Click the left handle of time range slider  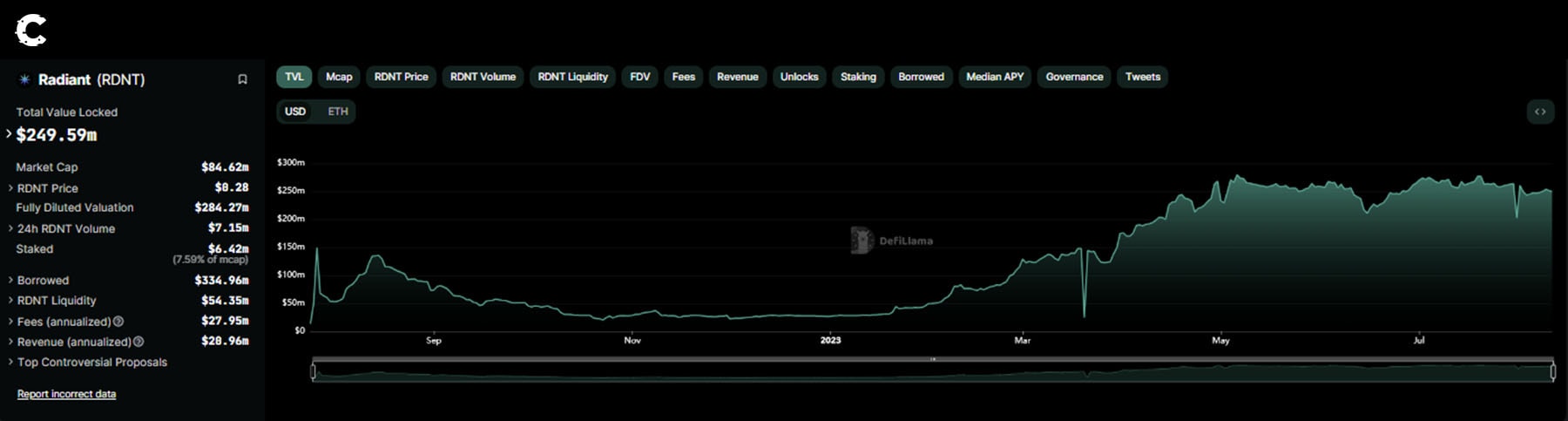[314, 372]
